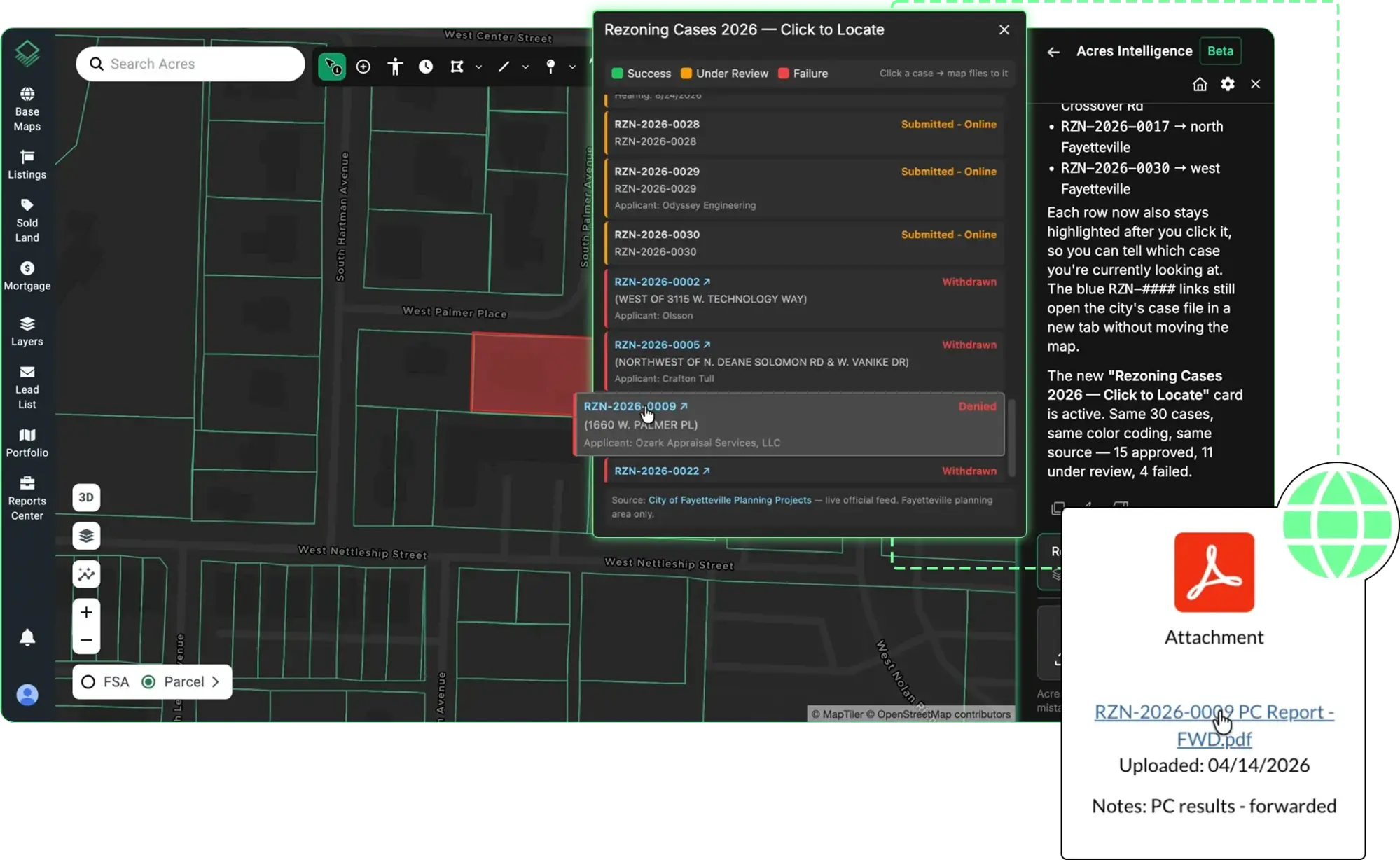Viewport: 1400px width, 860px height.
Task: Expand the polygon tool dropdown arrow
Action: (479, 67)
